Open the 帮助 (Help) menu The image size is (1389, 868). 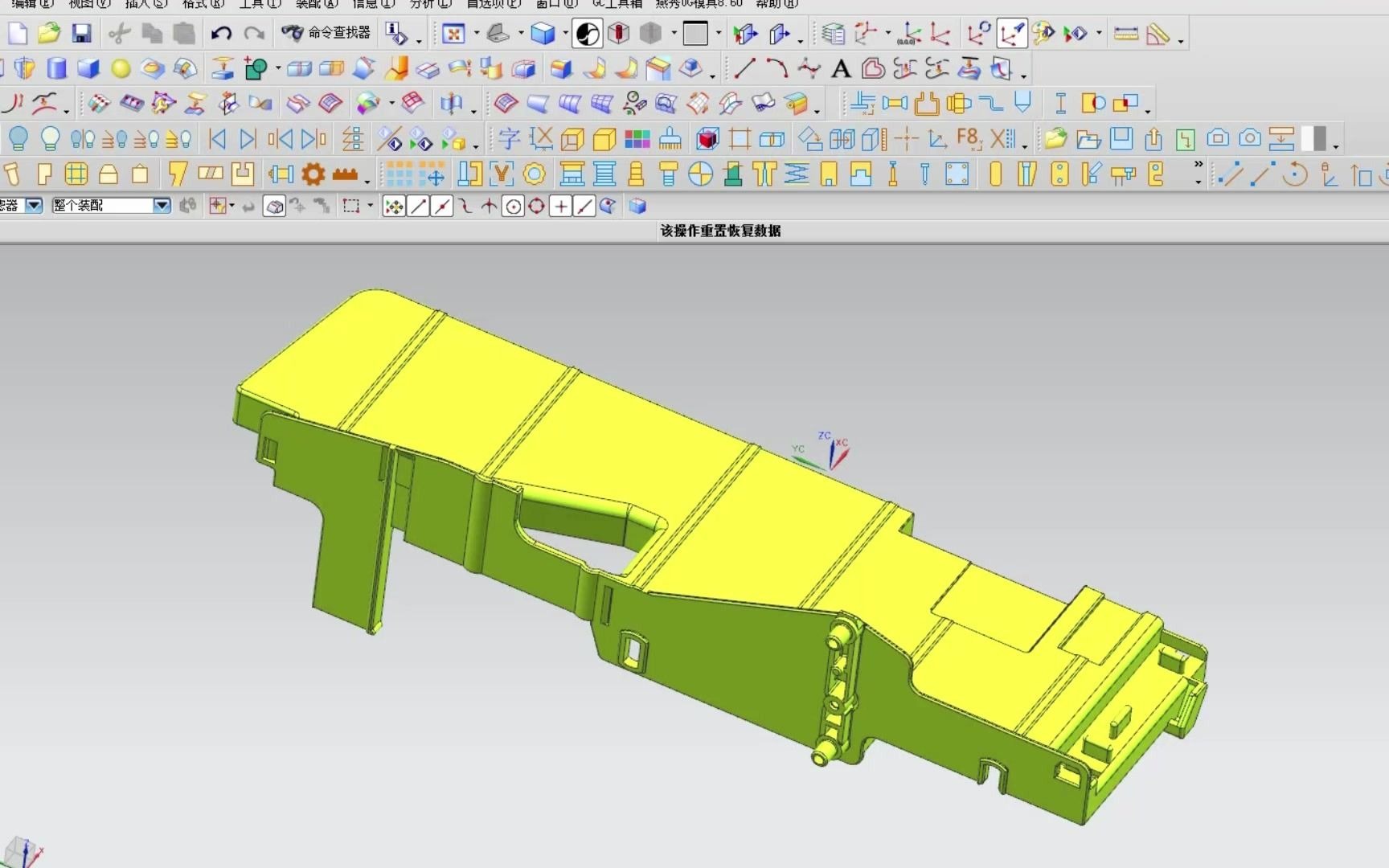[x=776, y=4]
